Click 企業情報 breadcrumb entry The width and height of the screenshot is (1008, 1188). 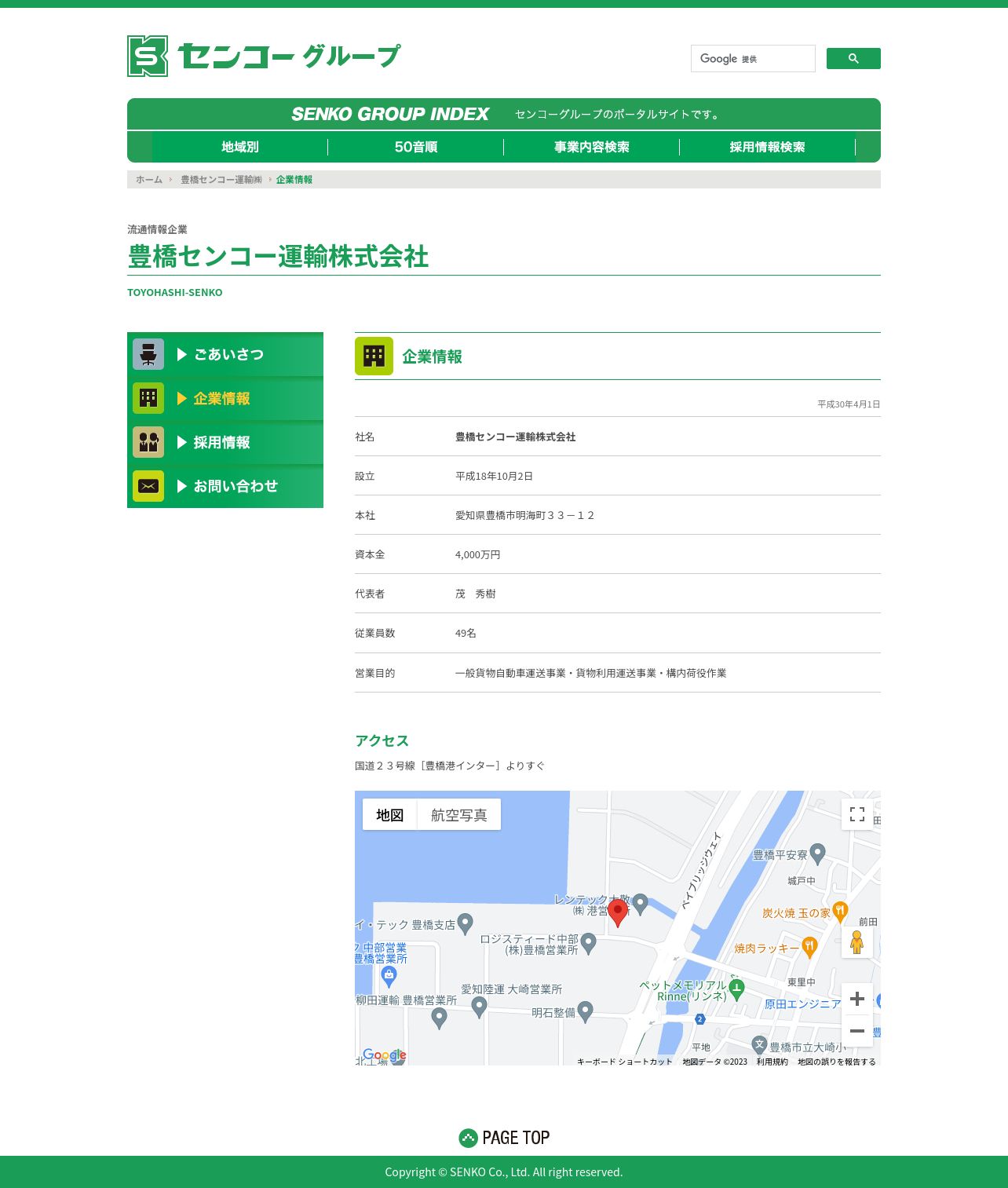pyautogui.click(x=294, y=180)
